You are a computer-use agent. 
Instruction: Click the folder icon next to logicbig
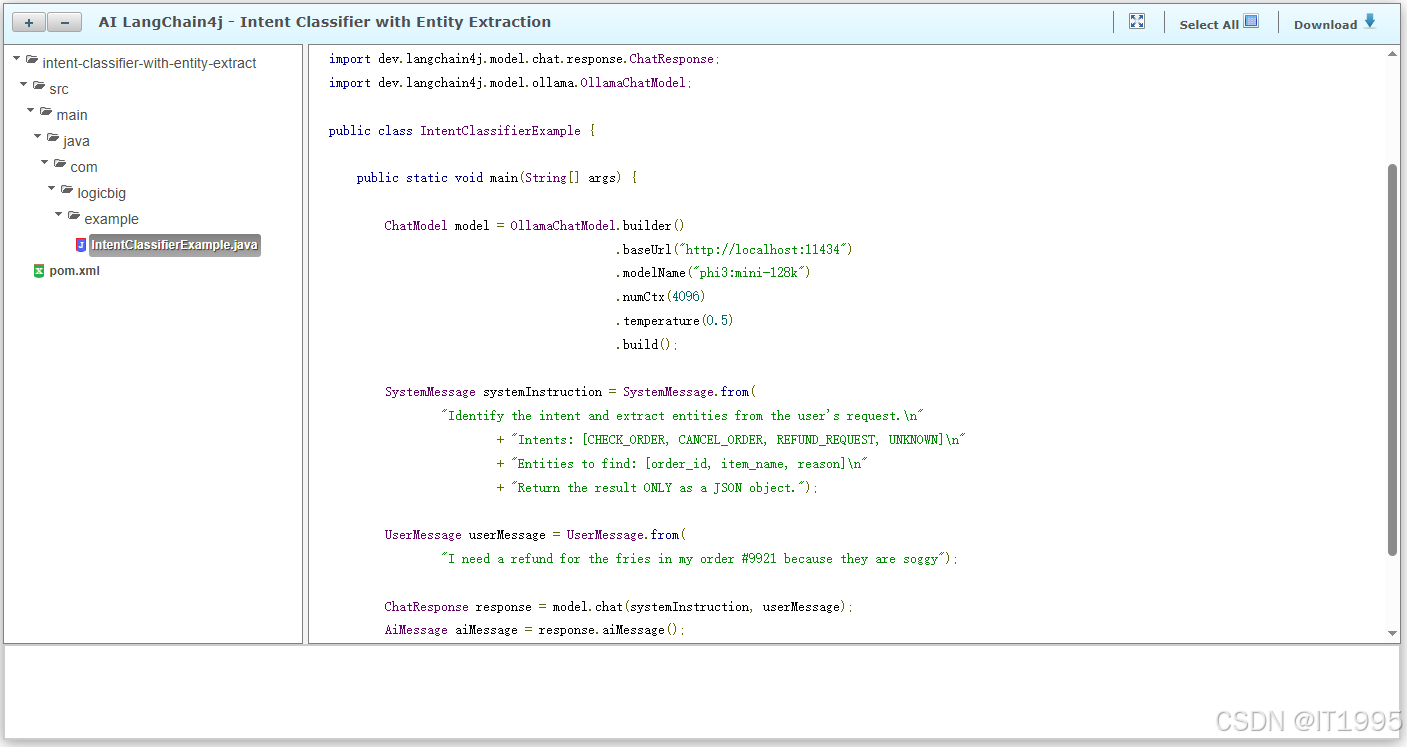point(67,191)
